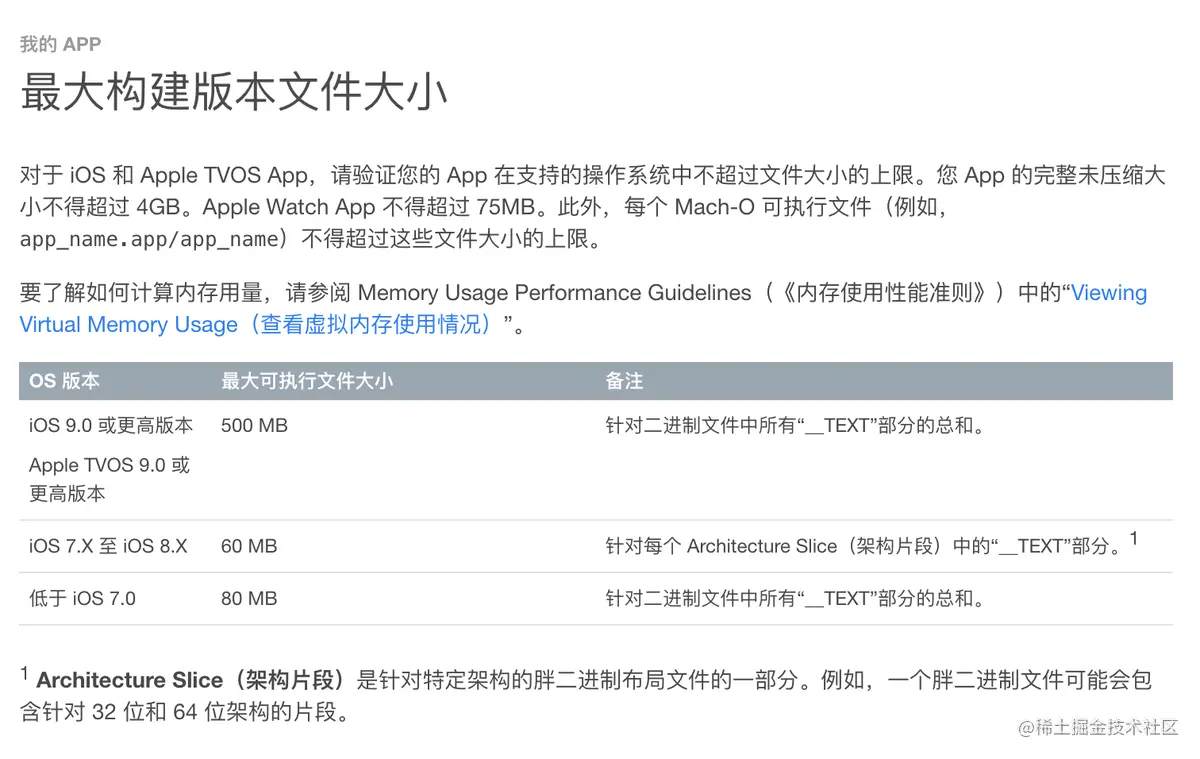This screenshot has width=1200, height=759.
Task: Click the app_name.app/app_name code text
Action: pos(149,239)
